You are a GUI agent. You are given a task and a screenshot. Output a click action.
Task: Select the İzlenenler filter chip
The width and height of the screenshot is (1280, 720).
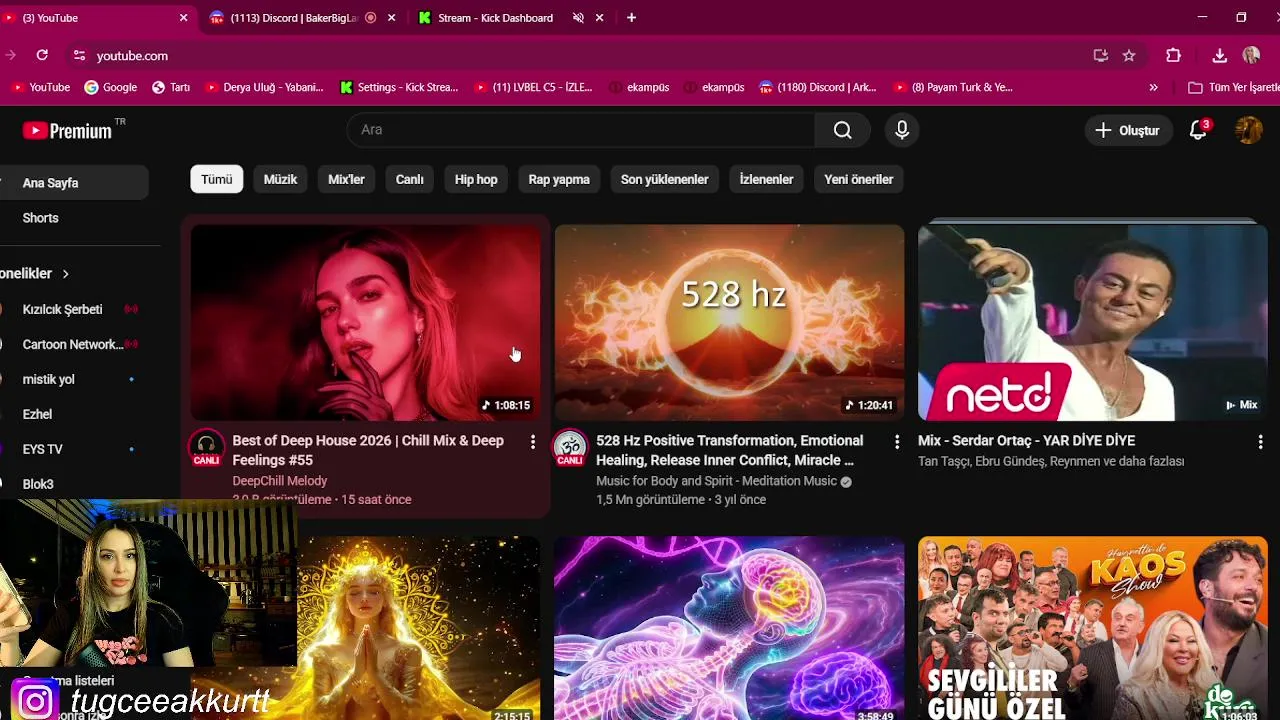(766, 179)
